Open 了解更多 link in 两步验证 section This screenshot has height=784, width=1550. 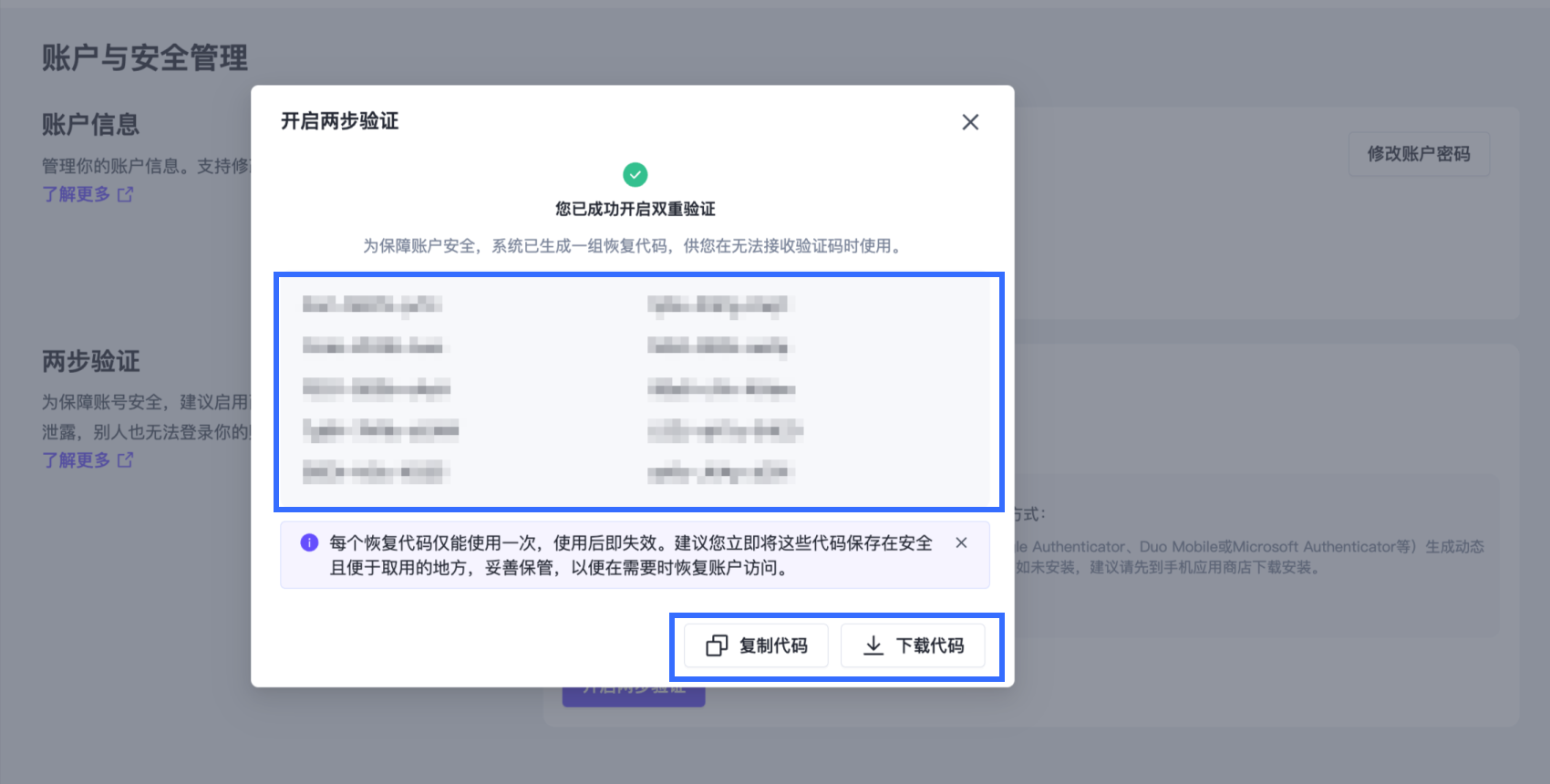pyautogui.click(x=77, y=460)
